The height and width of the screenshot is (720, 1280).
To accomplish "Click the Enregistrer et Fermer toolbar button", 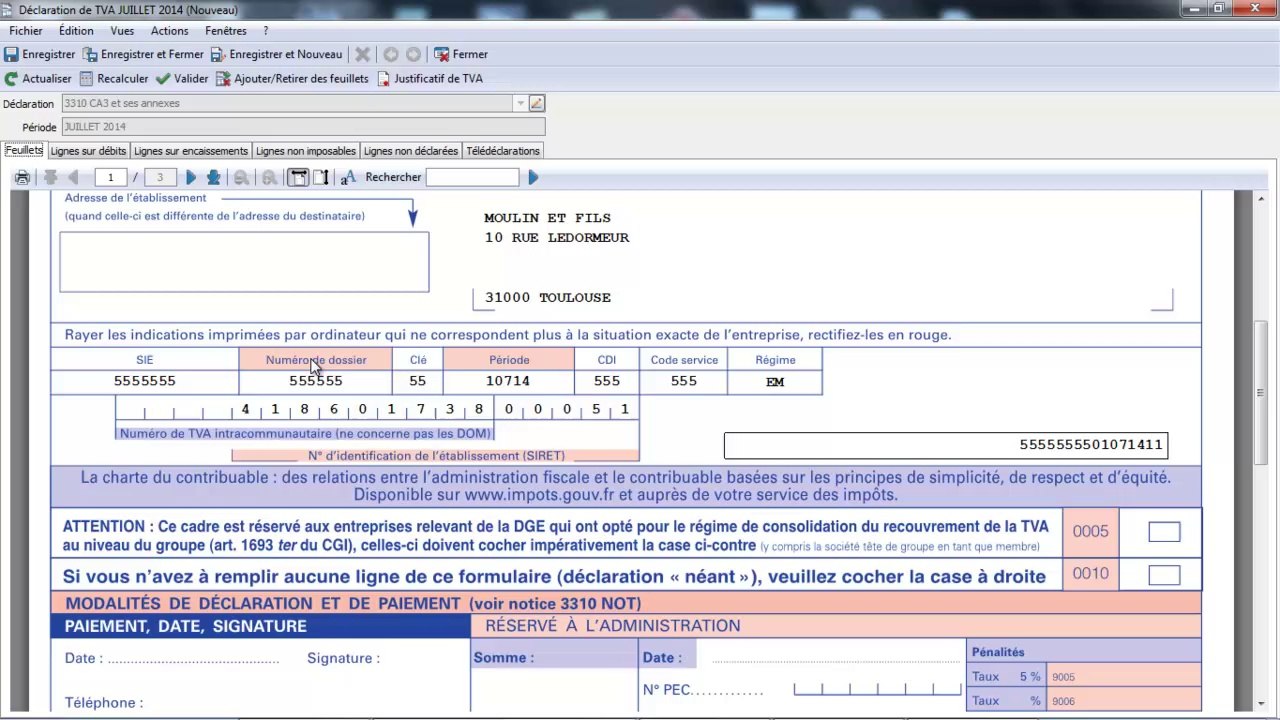I will click(143, 54).
